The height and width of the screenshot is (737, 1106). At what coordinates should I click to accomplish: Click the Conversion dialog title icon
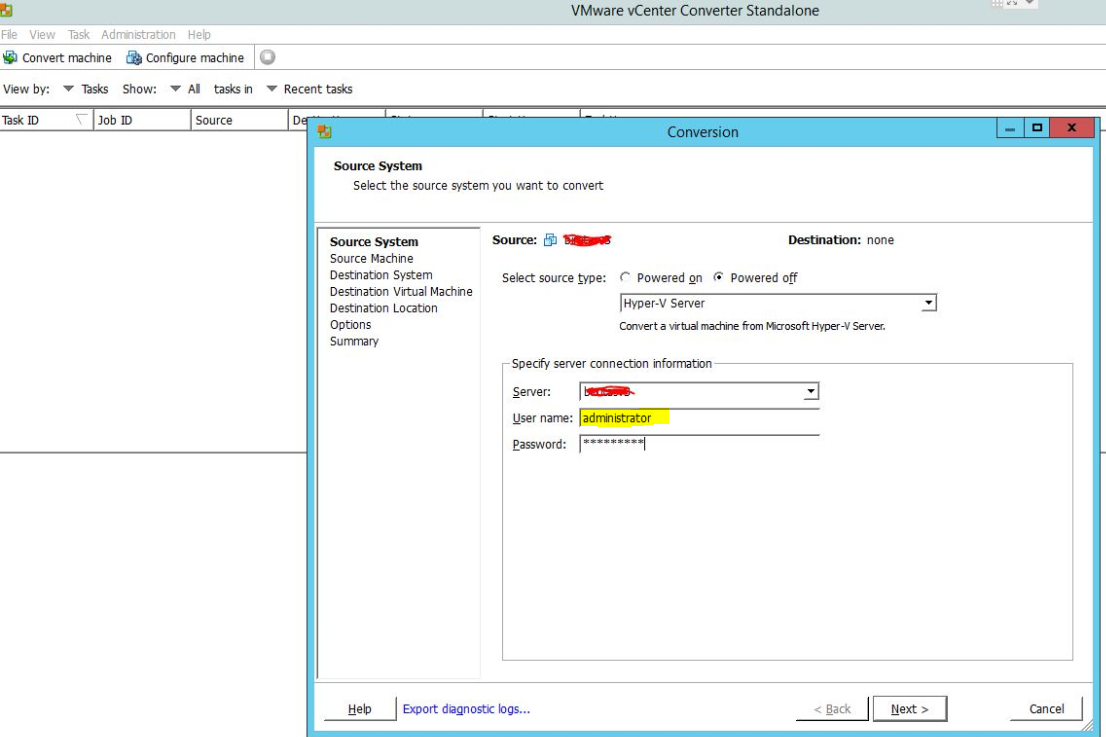click(x=324, y=131)
